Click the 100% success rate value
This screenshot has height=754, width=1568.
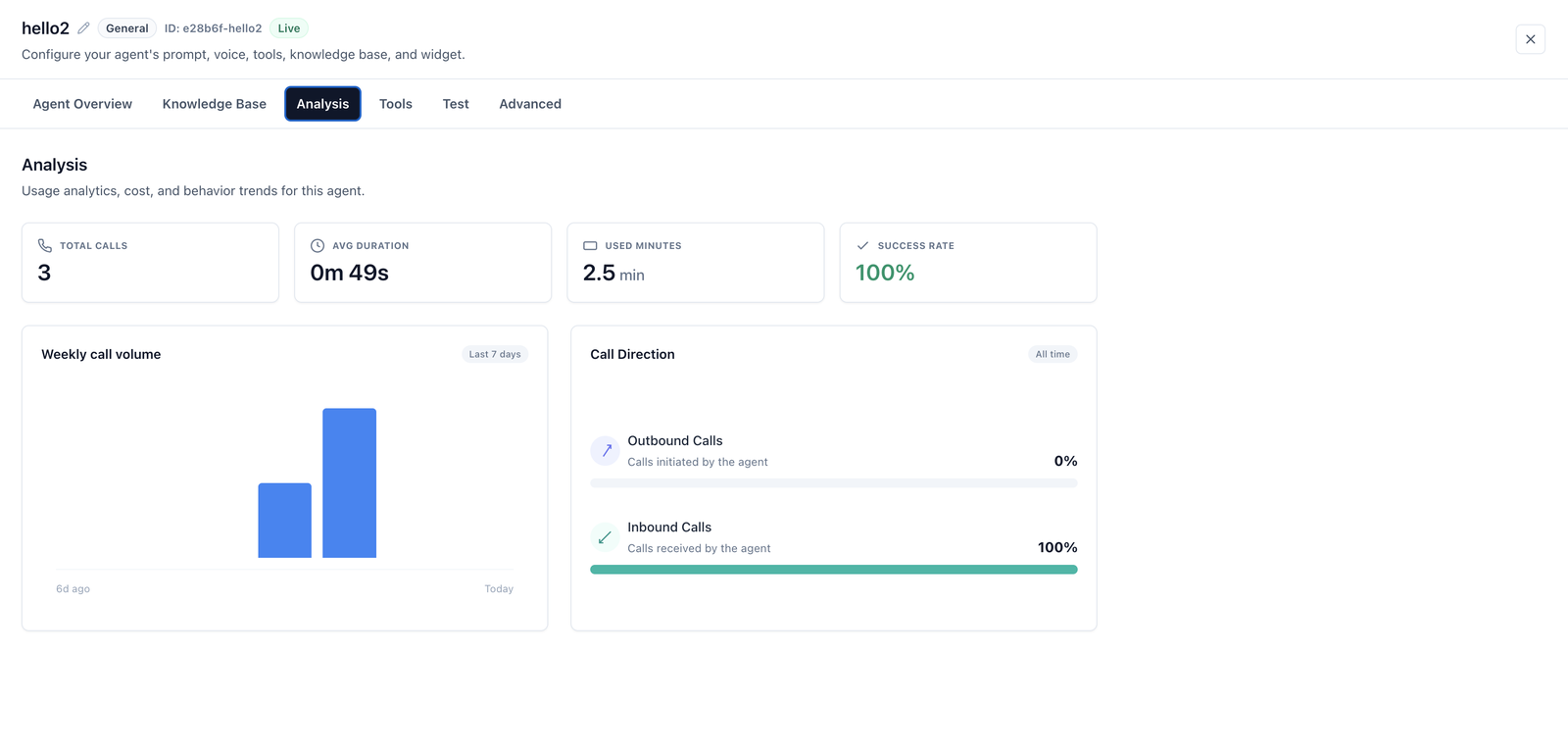click(x=885, y=273)
